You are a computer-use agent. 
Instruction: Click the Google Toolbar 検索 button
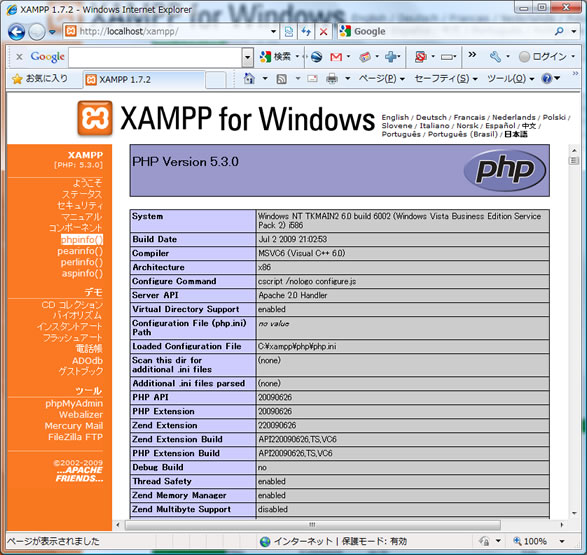pyautogui.click(x=275, y=57)
